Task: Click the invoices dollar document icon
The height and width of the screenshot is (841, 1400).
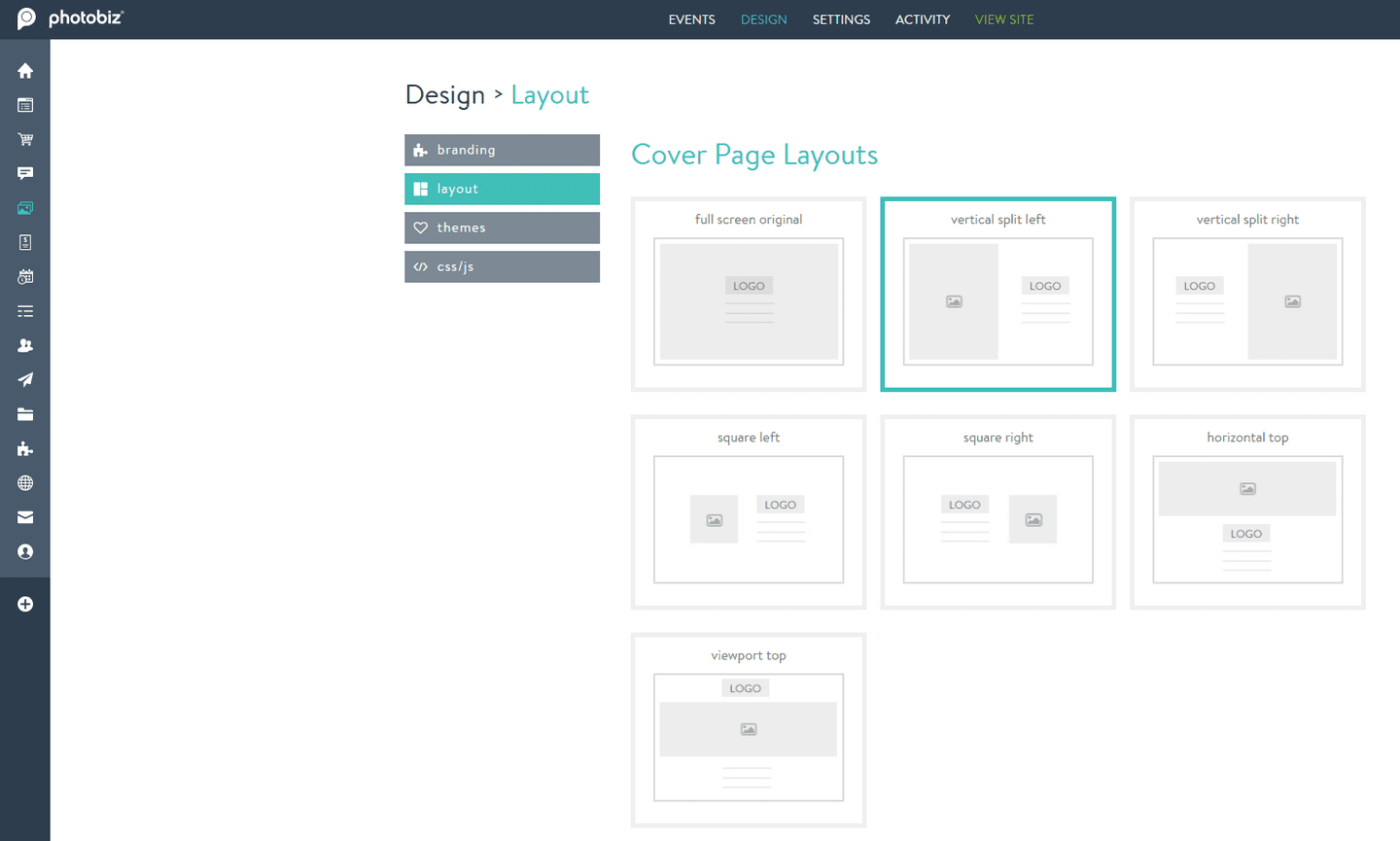Action: point(25,241)
